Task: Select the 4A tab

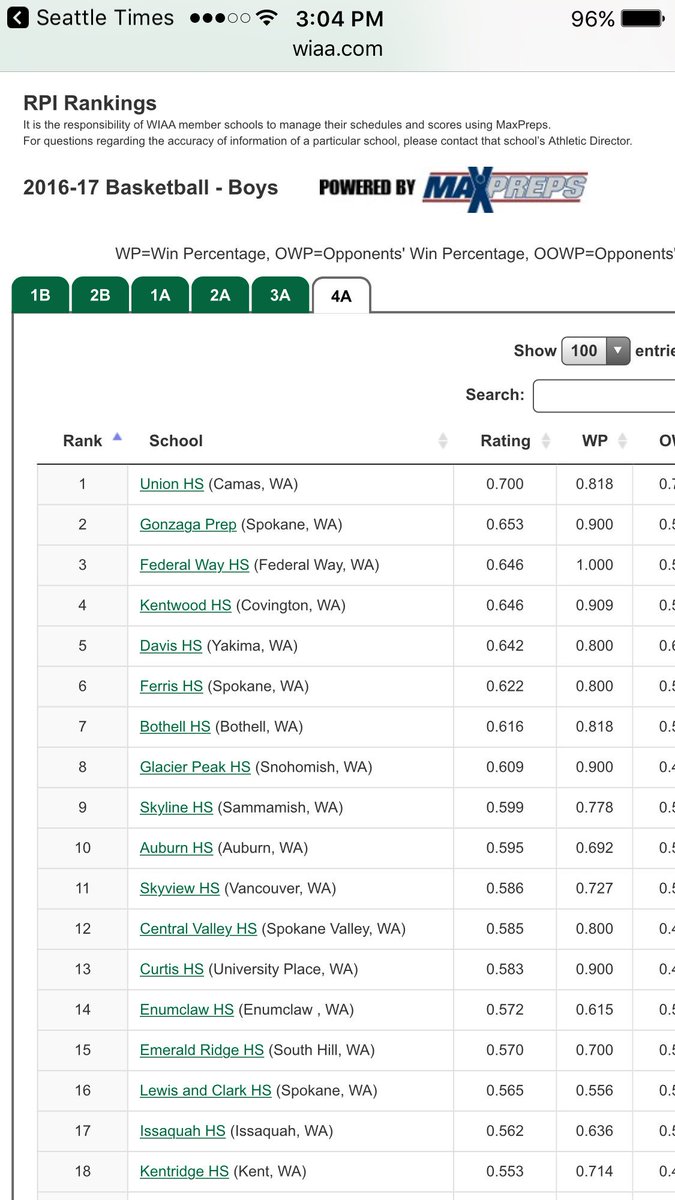Action: tap(341, 296)
